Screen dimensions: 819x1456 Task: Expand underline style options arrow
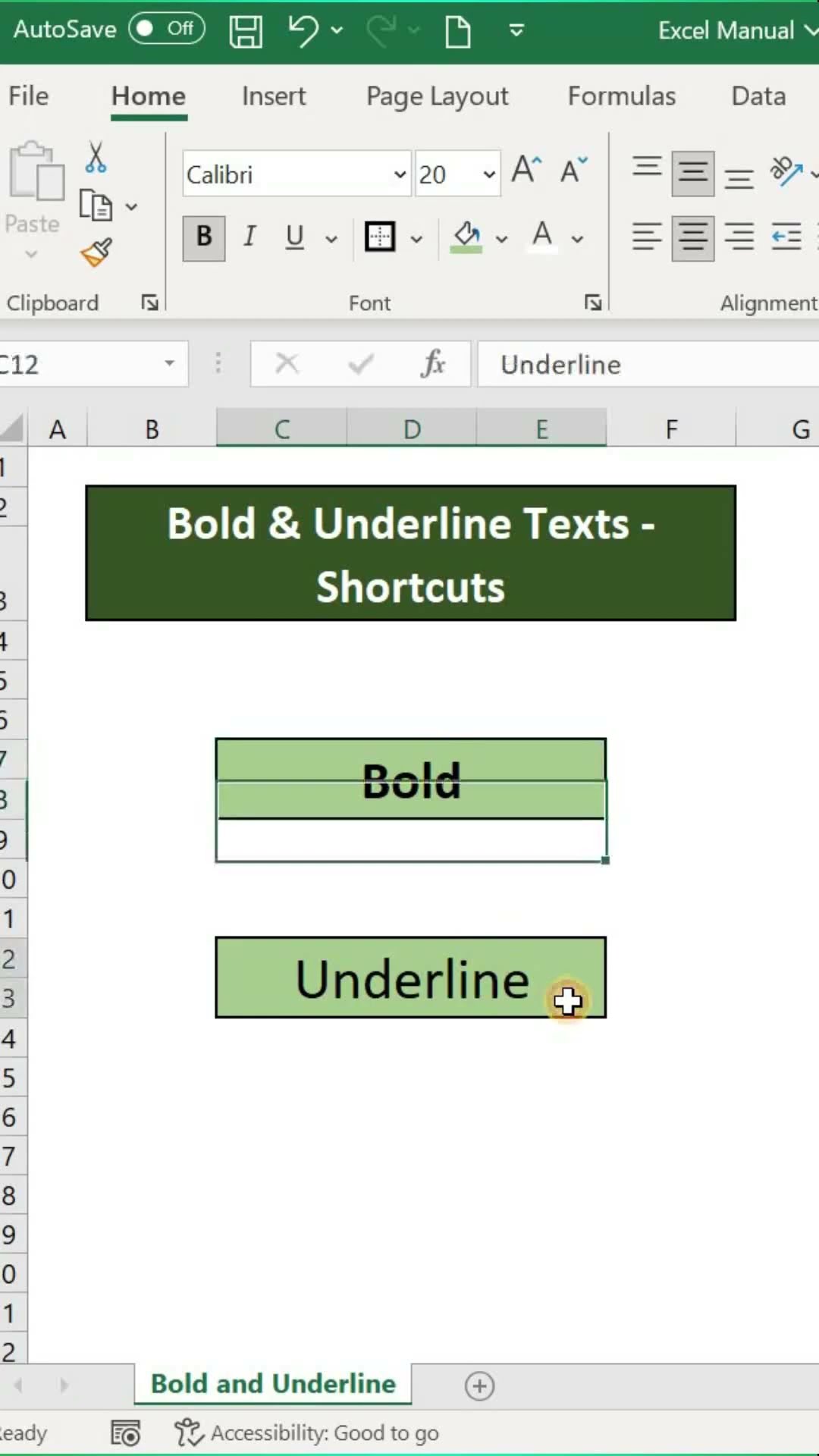point(331,239)
